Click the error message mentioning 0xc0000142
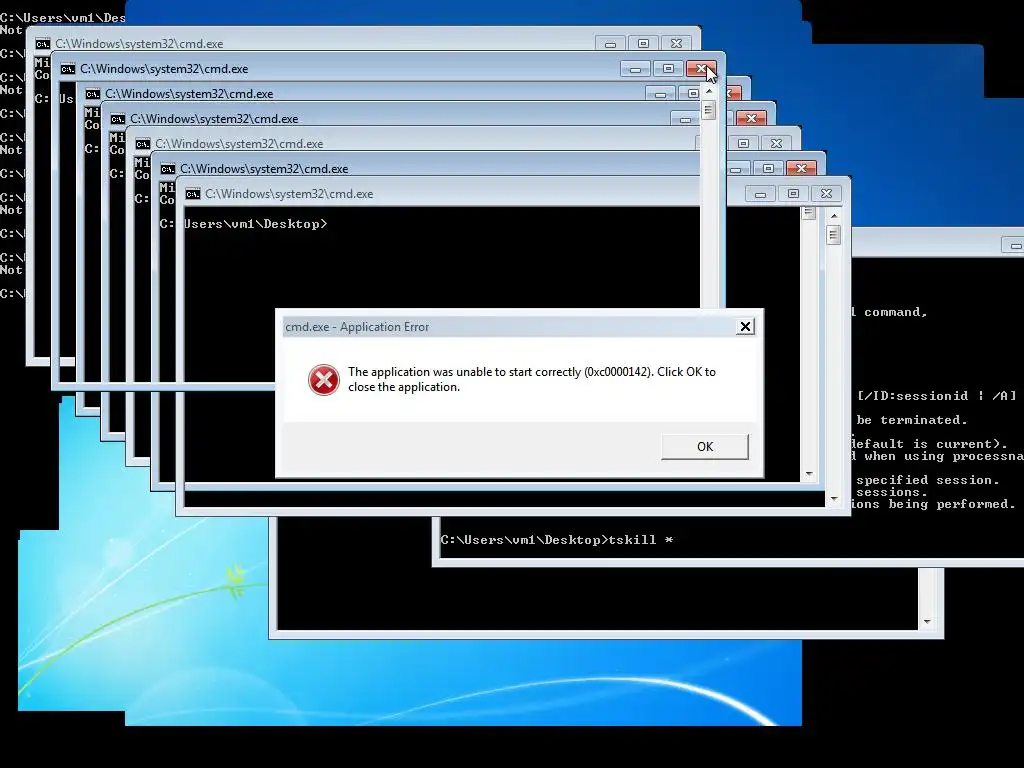The height and width of the screenshot is (768, 1024). point(532,379)
